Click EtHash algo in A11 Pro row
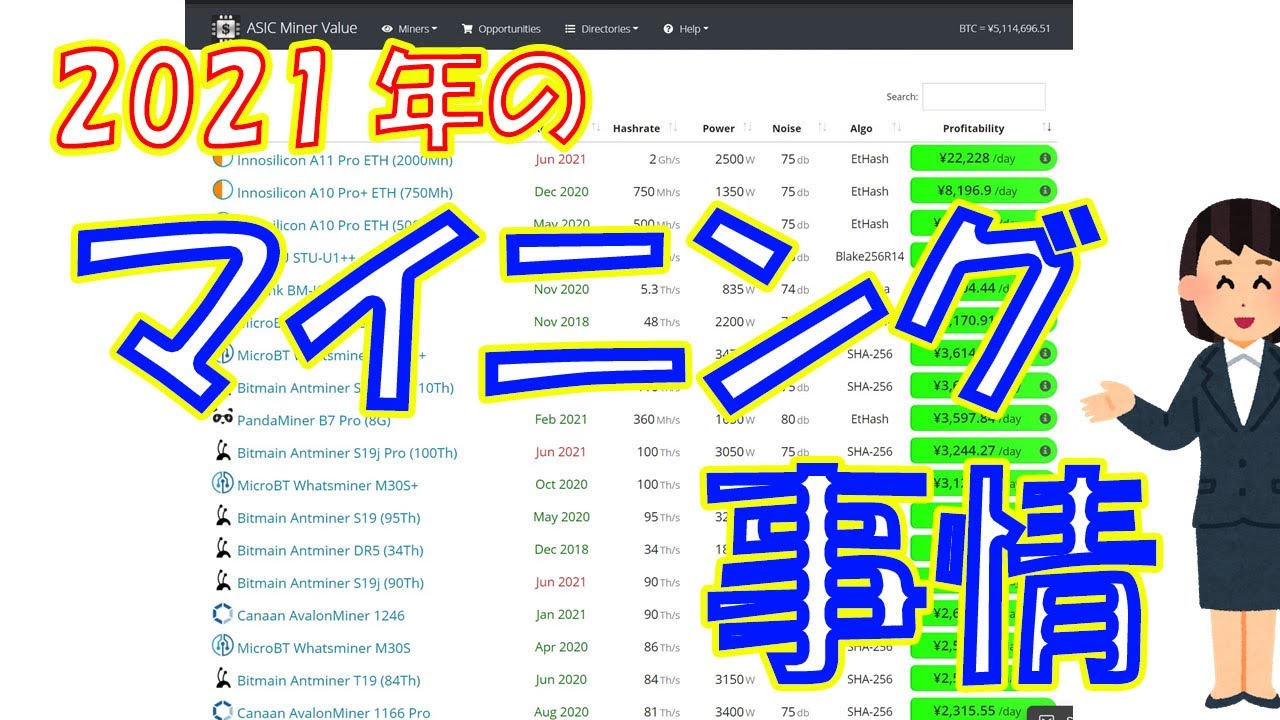 coord(869,159)
